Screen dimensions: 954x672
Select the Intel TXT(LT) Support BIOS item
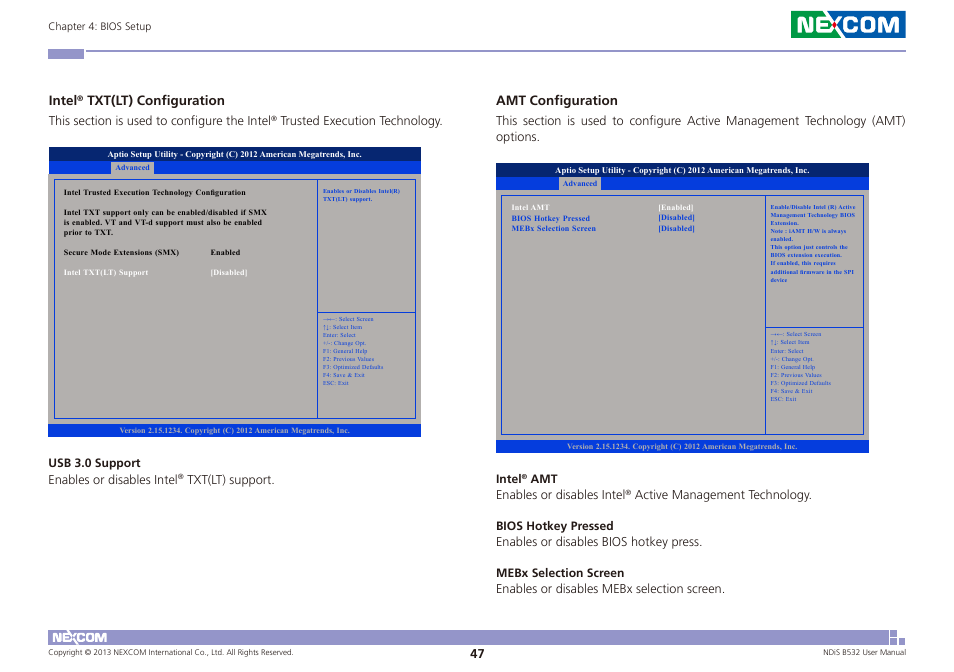(106, 272)
